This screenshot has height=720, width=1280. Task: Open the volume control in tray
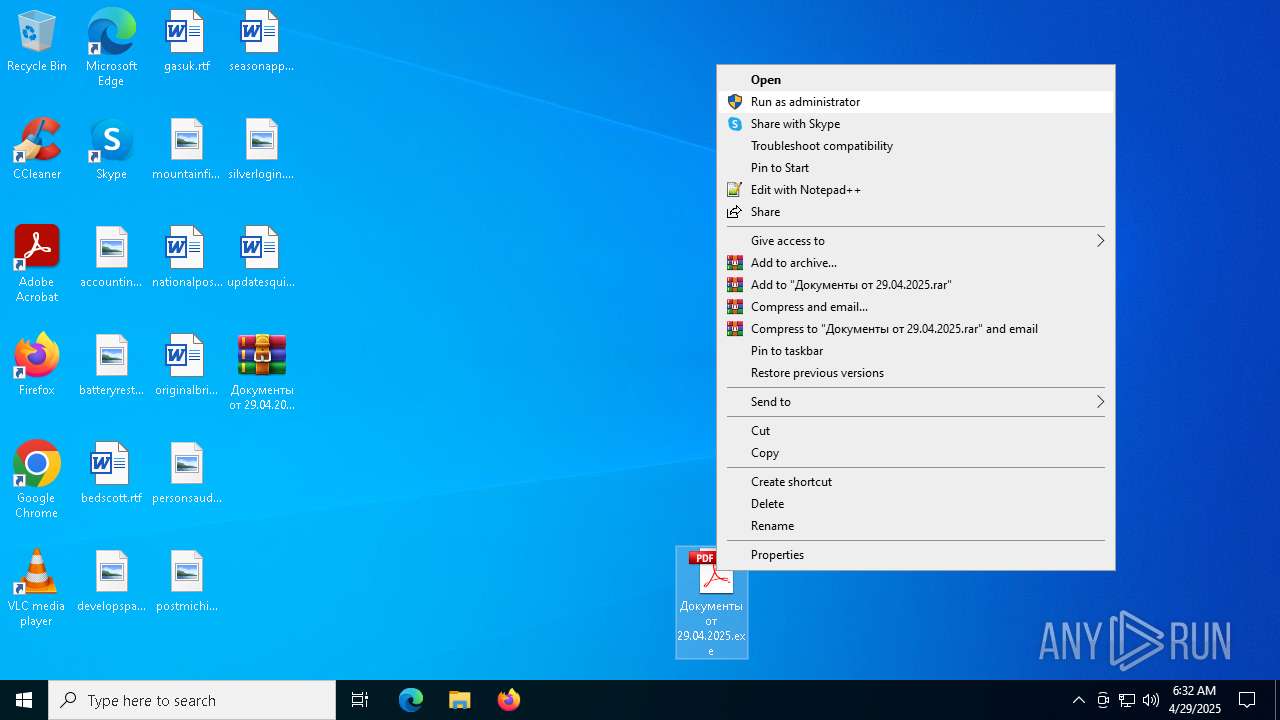pos(1151,700)
